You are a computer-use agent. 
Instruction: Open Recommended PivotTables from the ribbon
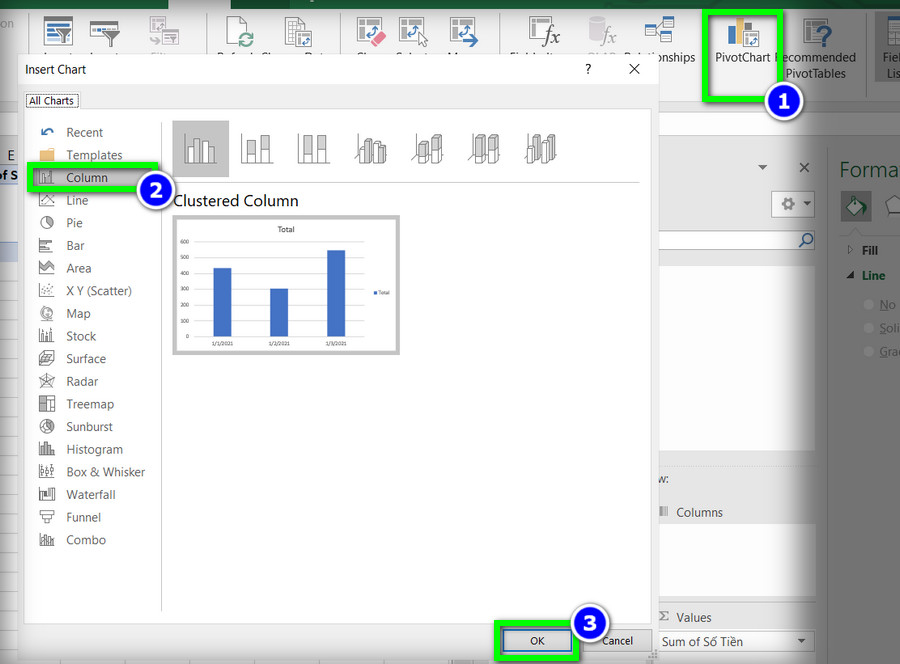(816, 49)
